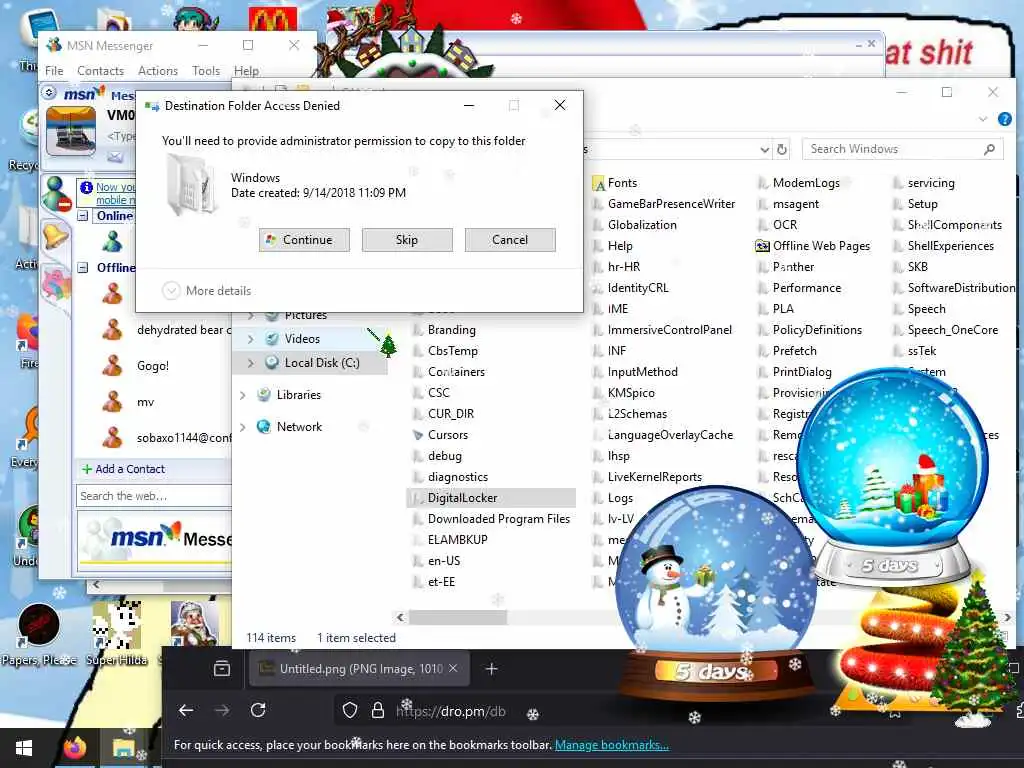Click the mail envelope icon in Messenger
Screen dimensions: 1024x768
coord(115,157)
